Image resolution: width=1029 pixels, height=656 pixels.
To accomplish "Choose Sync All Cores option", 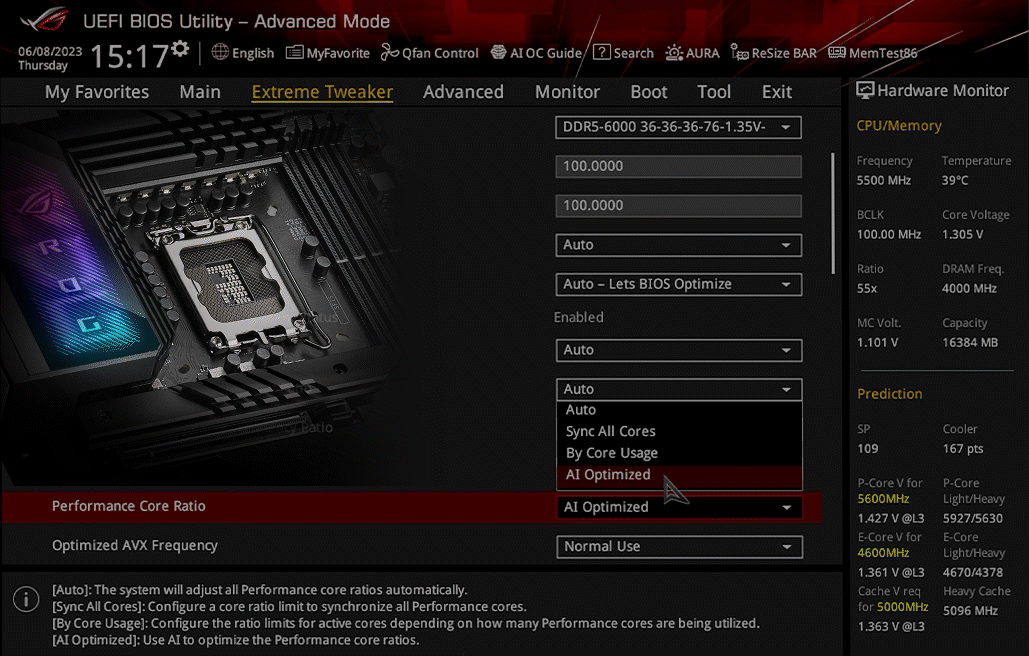I will [679, 432].
